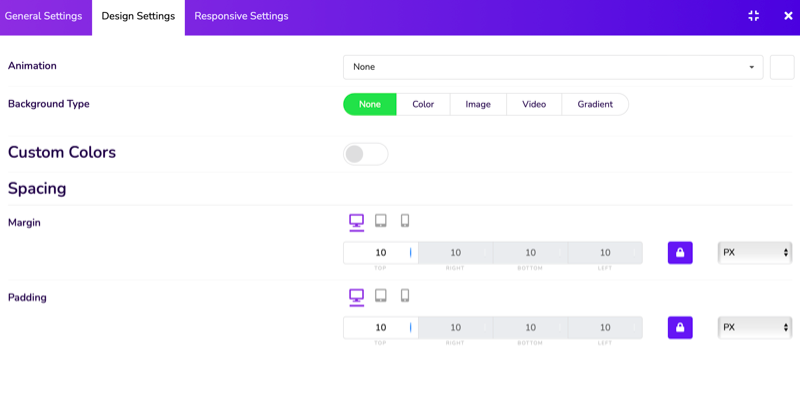Open the Padding unit PX dropdown
The image size is (800, 398).
click(755, 328)
